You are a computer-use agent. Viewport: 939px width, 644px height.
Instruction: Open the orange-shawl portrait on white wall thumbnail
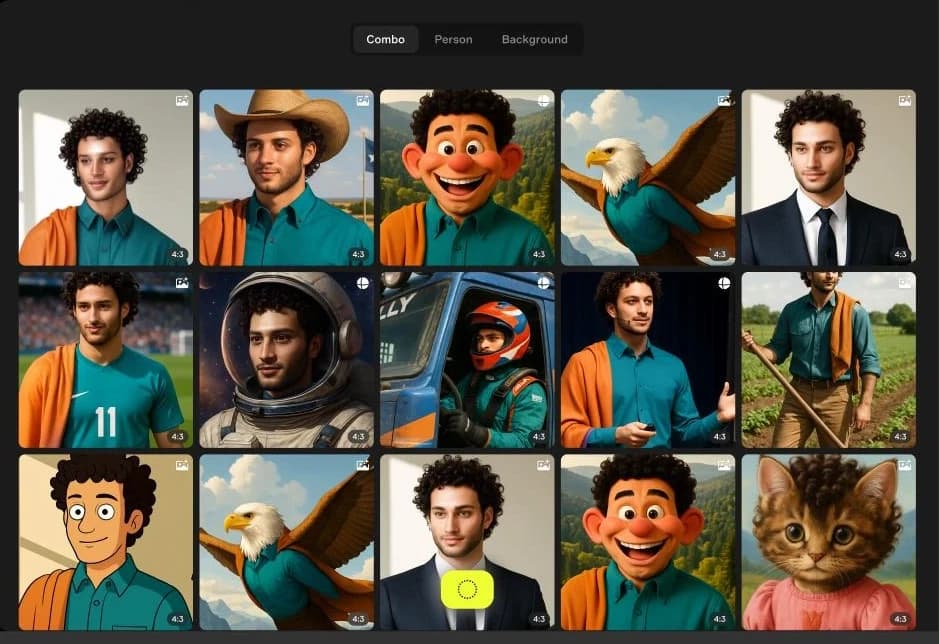click(105, 177)
